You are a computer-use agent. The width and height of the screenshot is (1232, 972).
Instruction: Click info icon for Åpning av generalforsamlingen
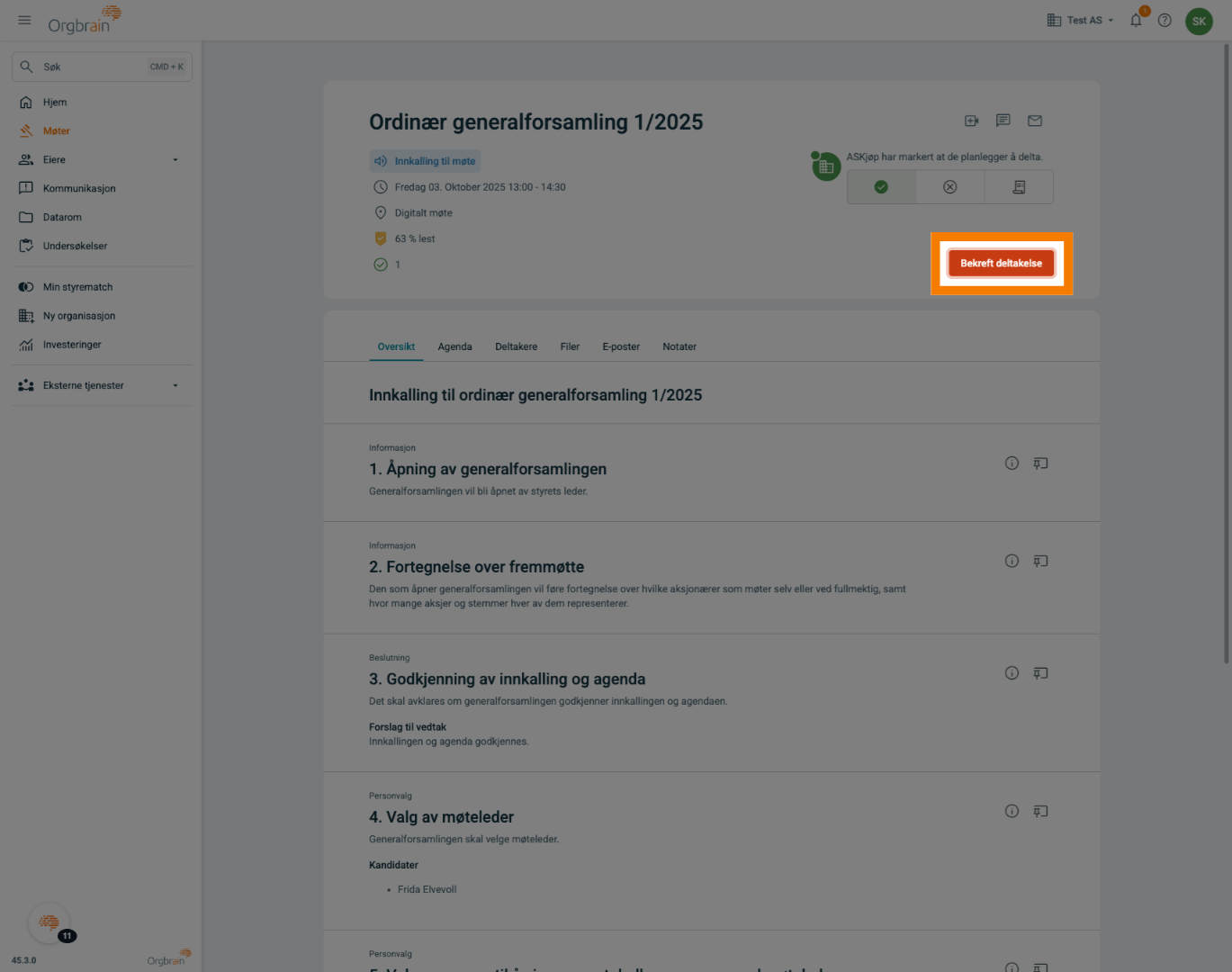coord(1012,463)
